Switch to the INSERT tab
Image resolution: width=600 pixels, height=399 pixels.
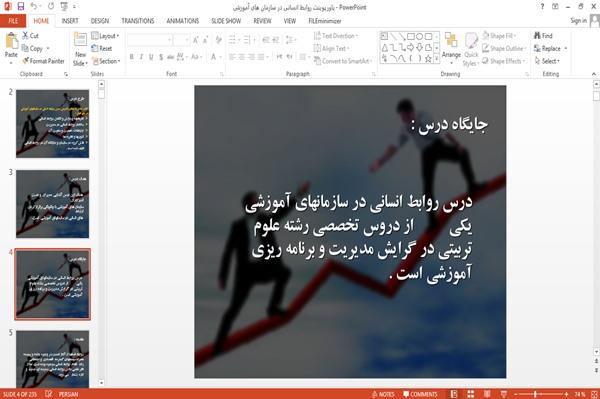pos(70,21)
